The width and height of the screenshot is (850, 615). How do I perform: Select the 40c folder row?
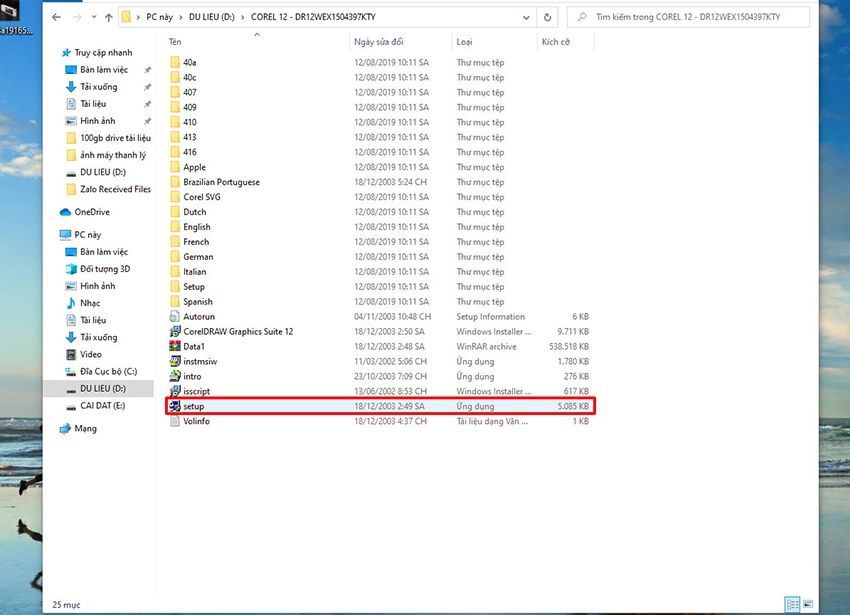coord(379,78)
